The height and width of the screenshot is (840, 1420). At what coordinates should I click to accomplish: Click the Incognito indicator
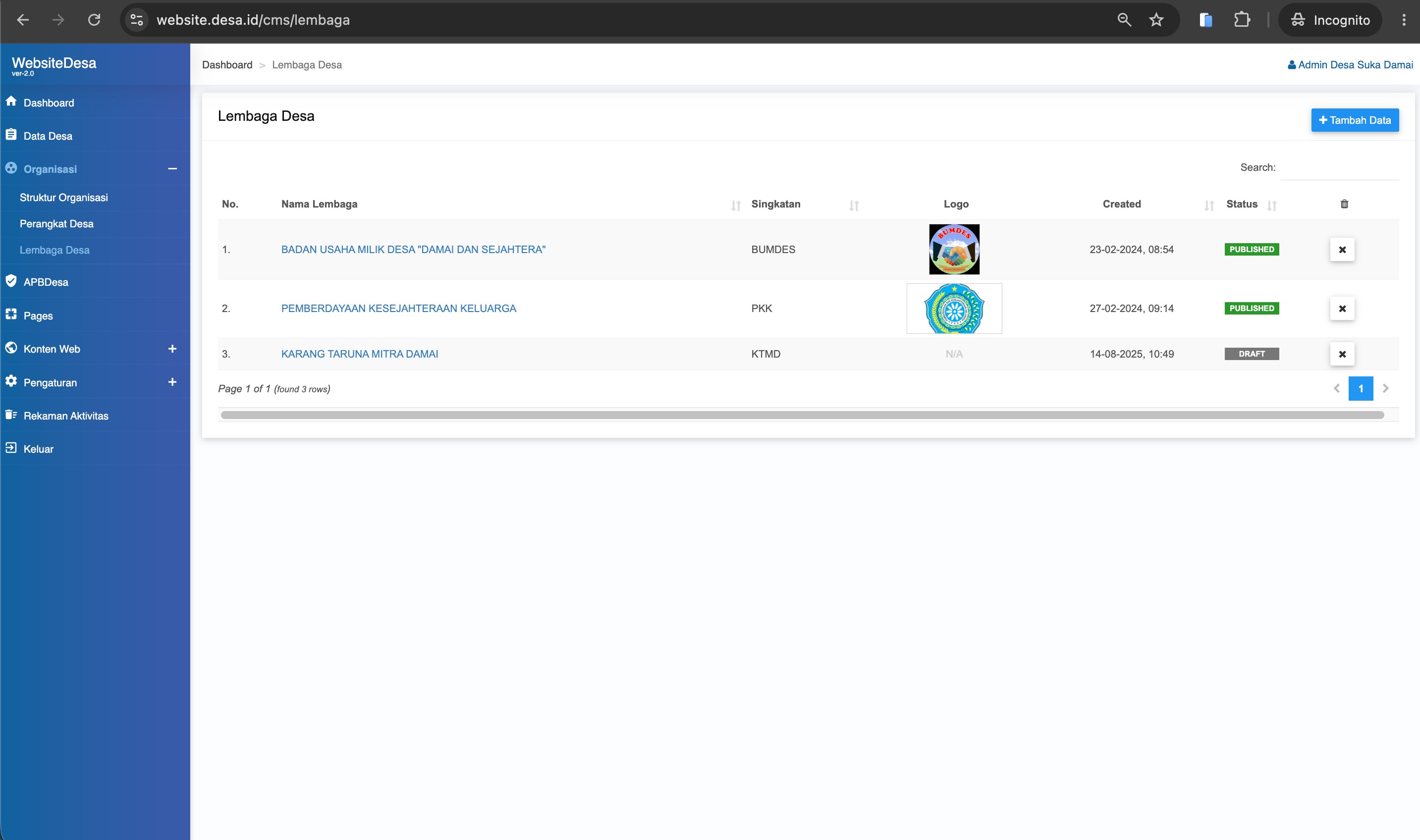(1330, 20)
